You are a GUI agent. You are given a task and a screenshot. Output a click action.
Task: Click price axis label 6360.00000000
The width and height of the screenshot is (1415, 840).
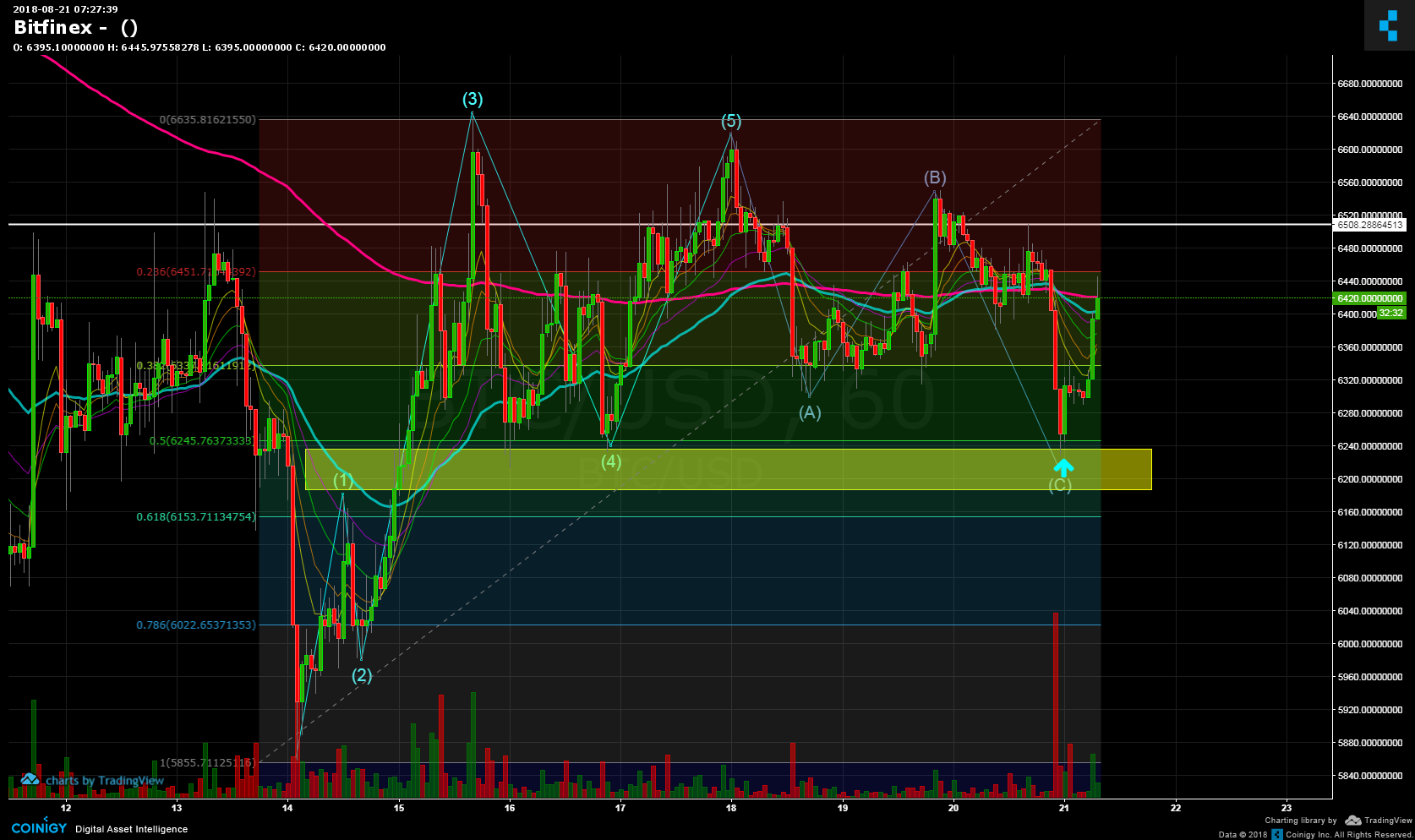(x=1369, y=347)
